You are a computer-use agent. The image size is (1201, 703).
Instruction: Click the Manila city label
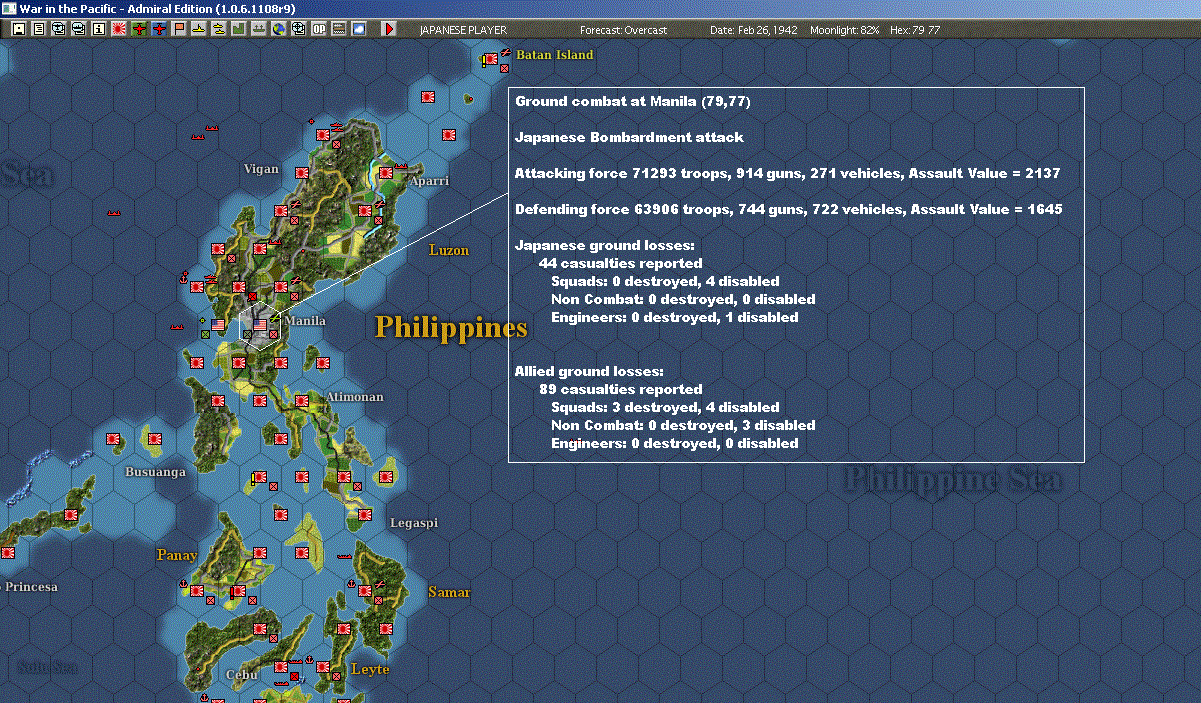306,321
